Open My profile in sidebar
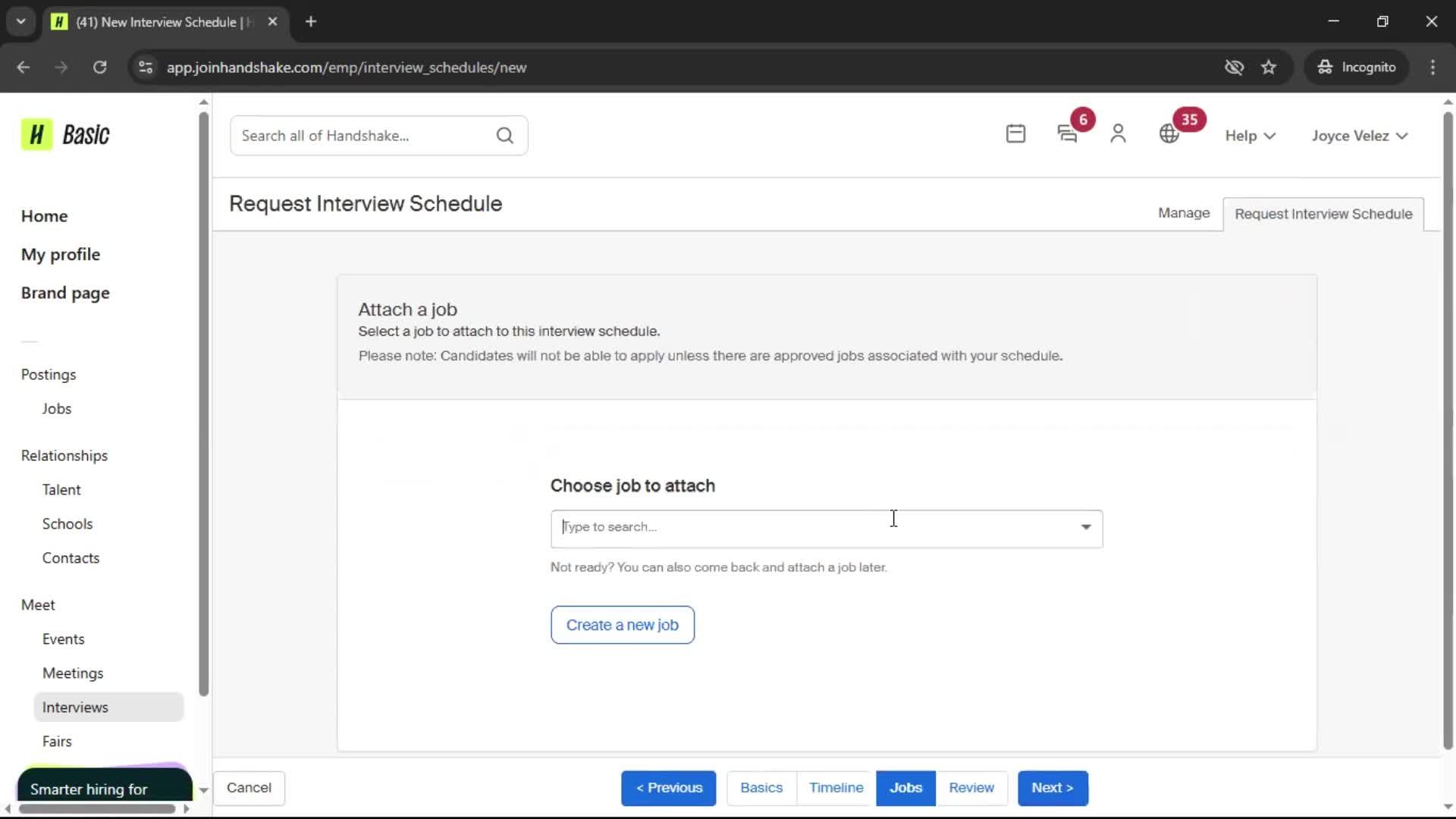Screen dimensions: 1456x819 pos(61,255)
